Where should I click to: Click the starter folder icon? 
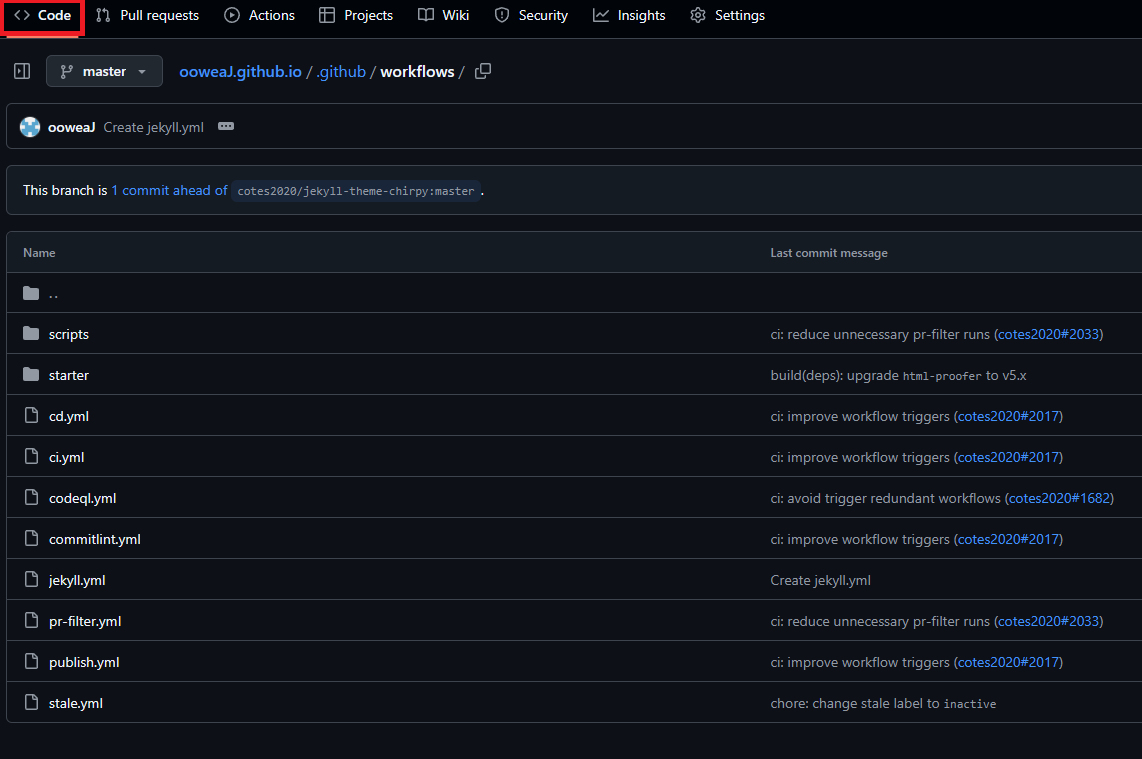(x=31, y=375)
